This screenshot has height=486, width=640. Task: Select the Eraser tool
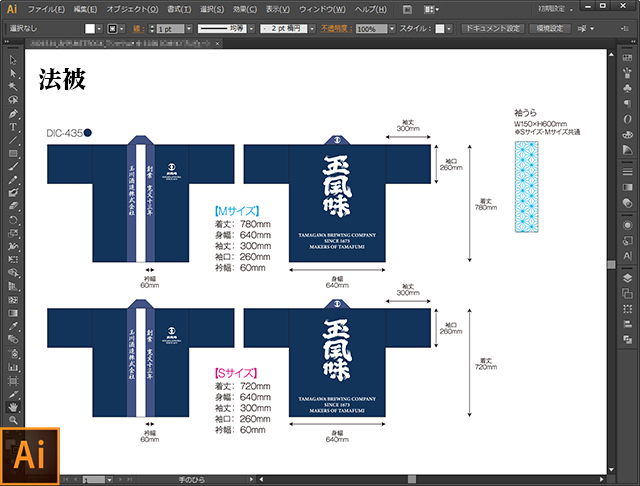(13, 206)
